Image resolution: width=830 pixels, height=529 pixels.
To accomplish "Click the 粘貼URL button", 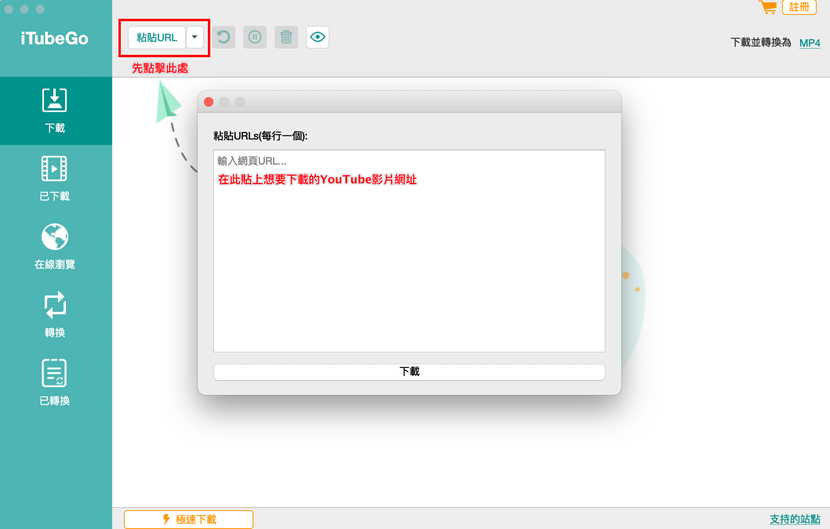I will [x=157, y=38].
